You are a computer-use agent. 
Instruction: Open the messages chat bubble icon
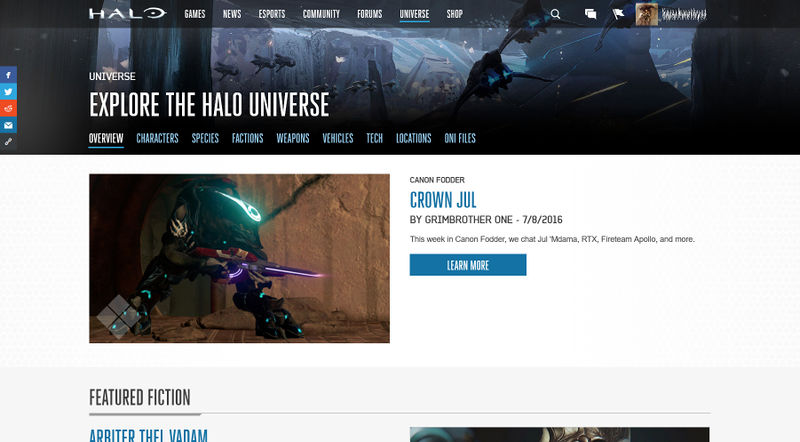pos(591,14)
